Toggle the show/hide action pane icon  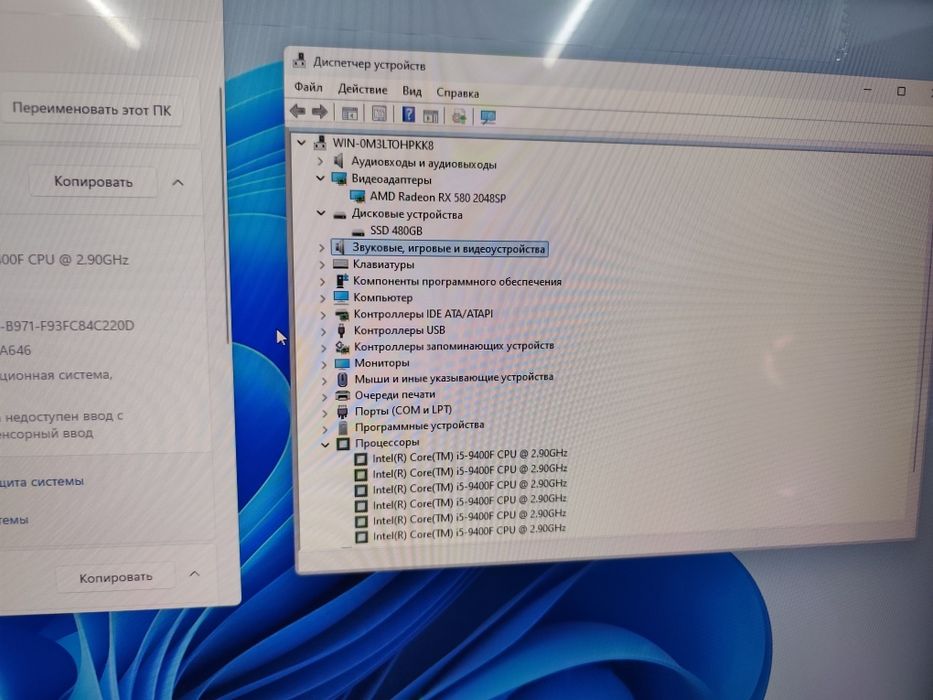[431, 115]
